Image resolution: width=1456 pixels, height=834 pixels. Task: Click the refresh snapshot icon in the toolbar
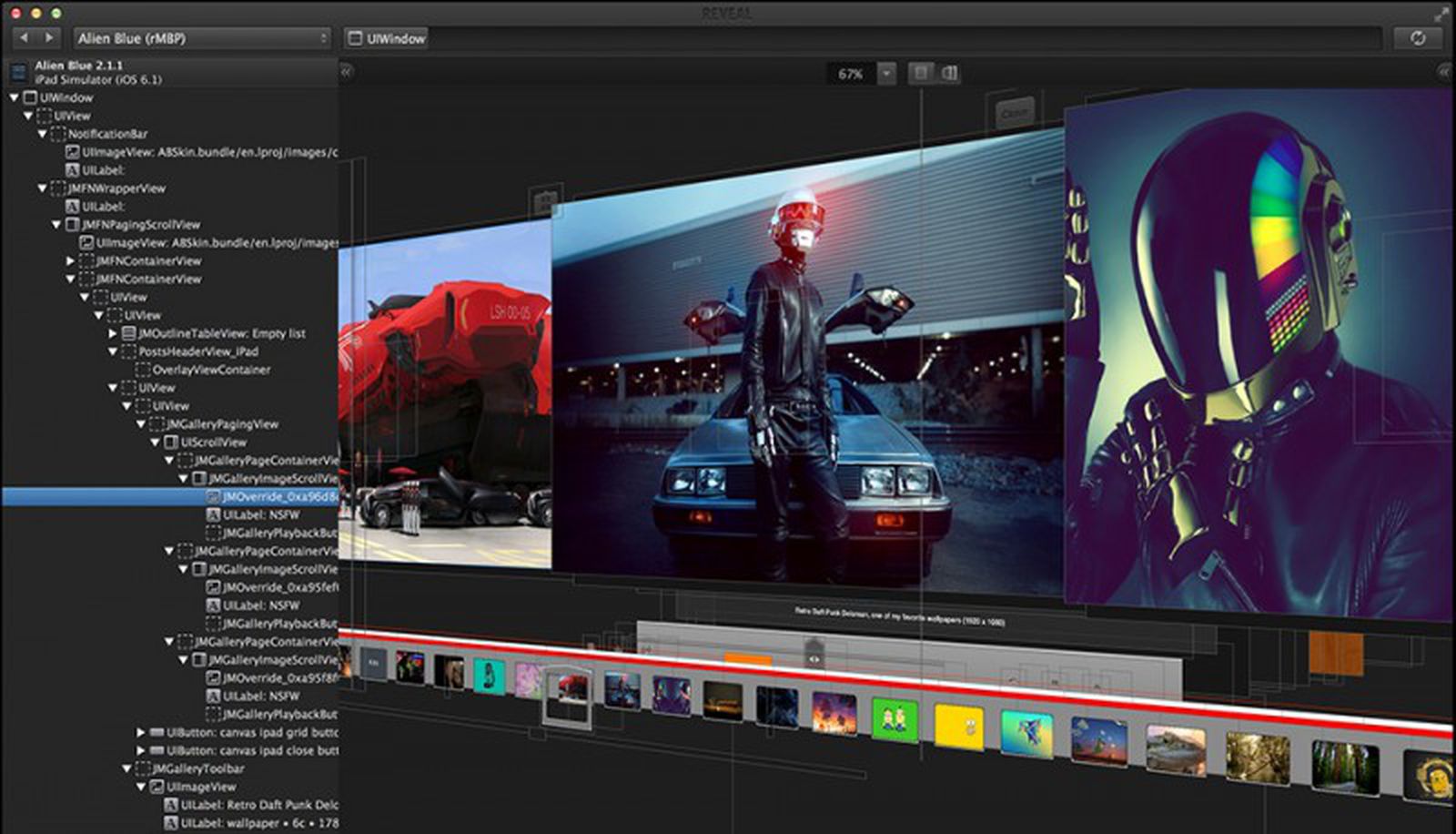(x=1417, y=39)
